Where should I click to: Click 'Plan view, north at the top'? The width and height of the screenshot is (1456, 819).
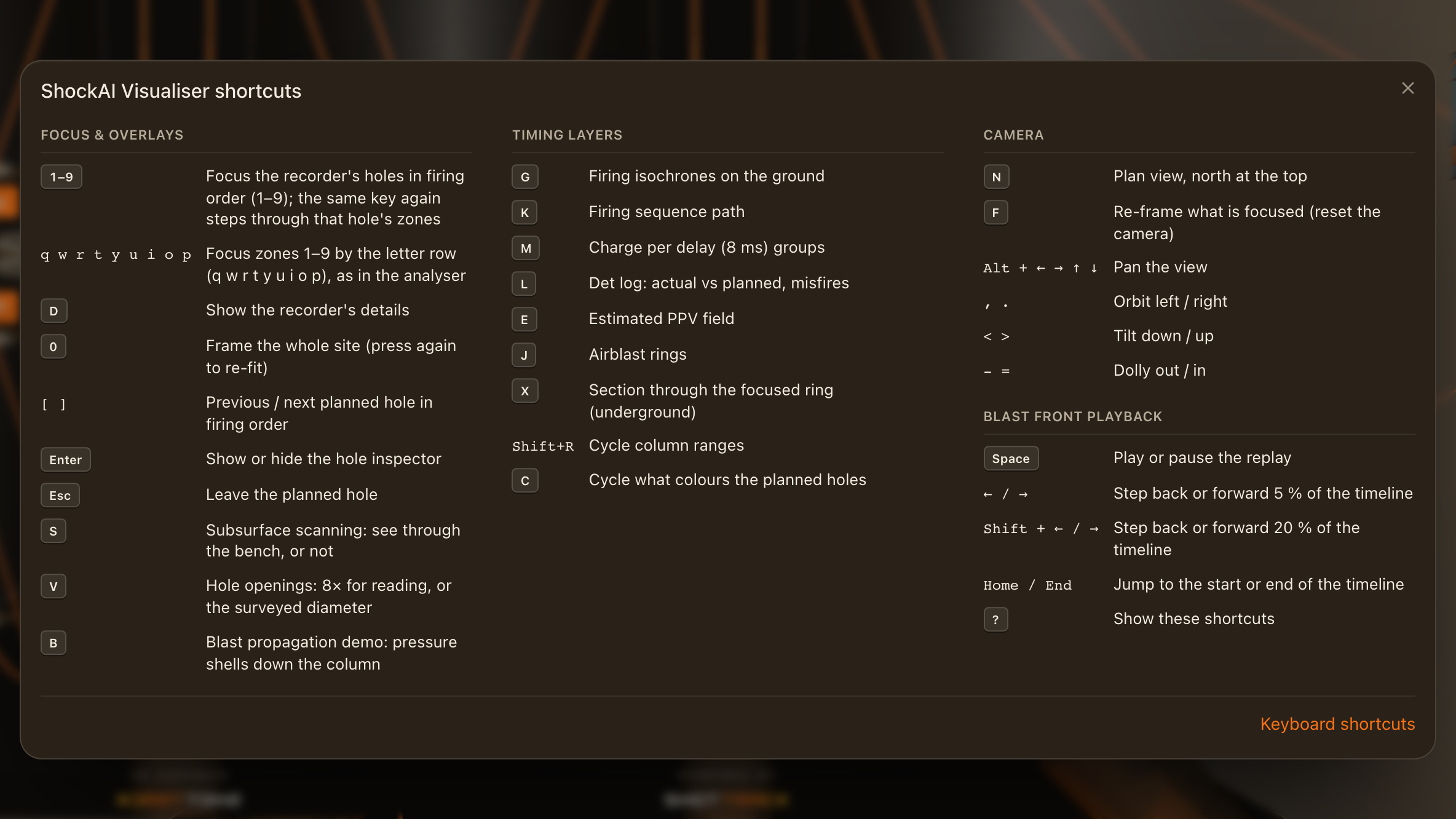click(1210, 176)
